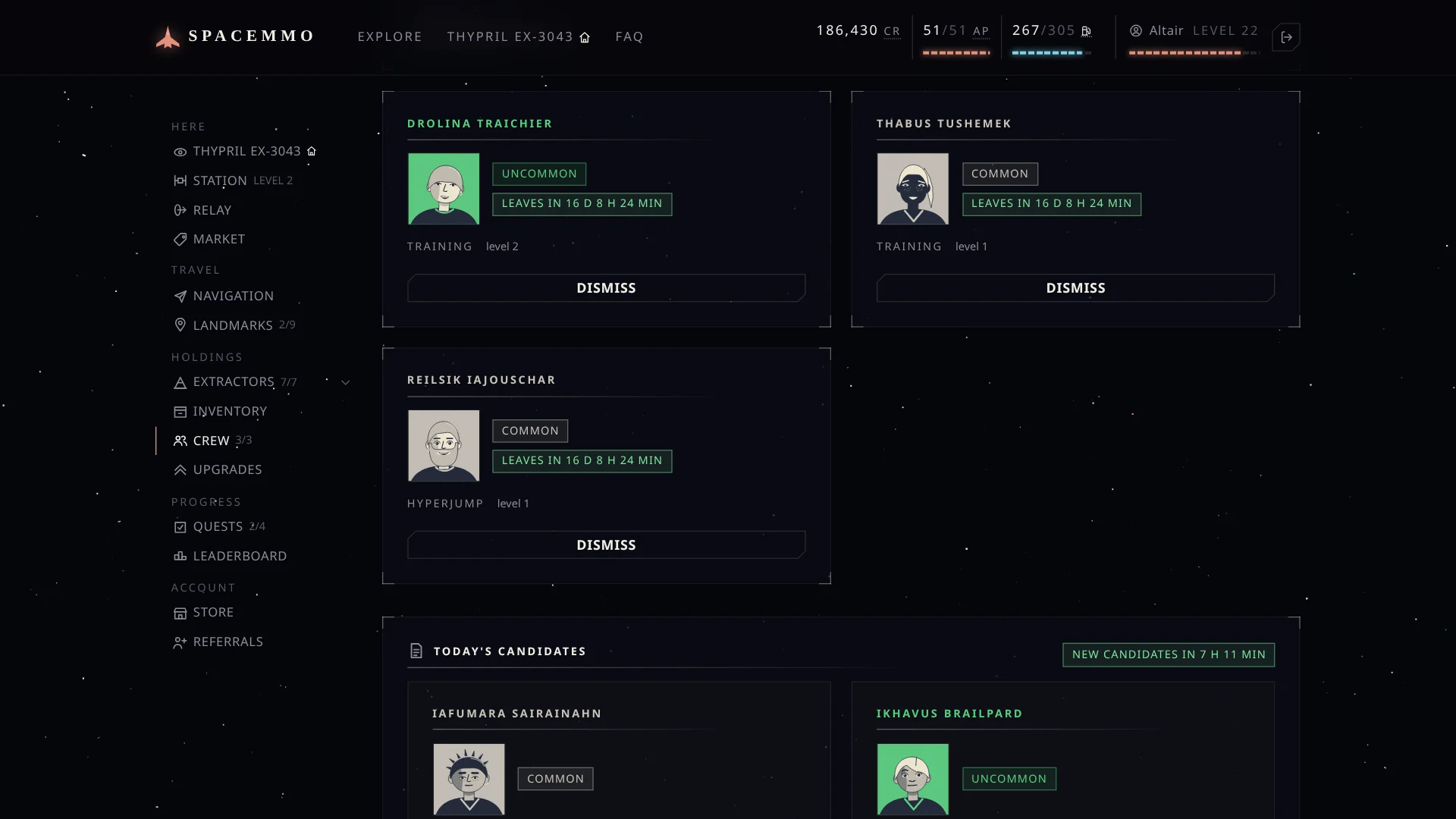This screenshot has width=1456, height=819.
Task: Open Thypril EX-3043 in top navigation
Action: point(518,36)
